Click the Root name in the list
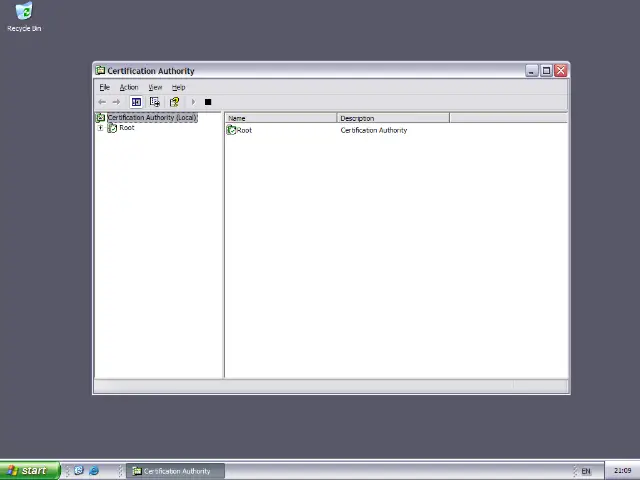The height and width of the screenshot is (480, 640). click(244, 130)
